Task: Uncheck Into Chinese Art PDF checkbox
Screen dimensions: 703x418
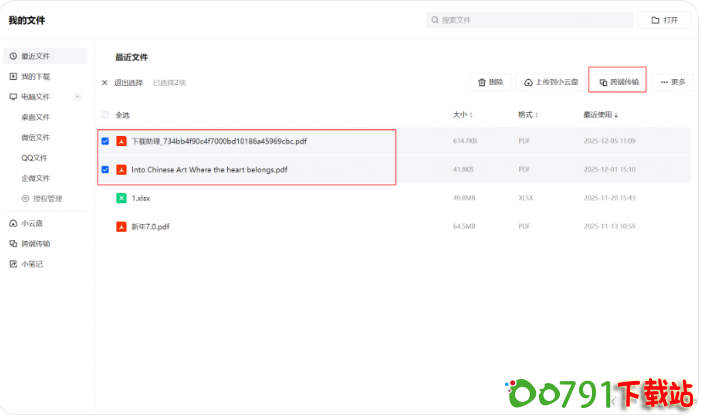Action: [105, 169]
